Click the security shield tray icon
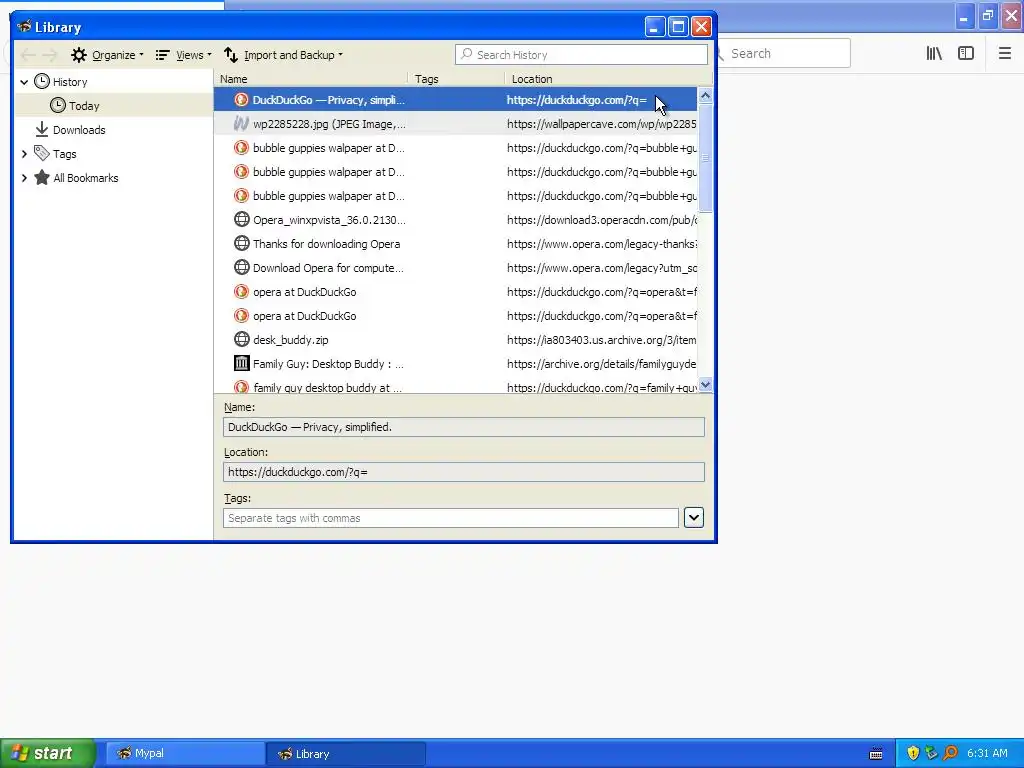Viewport: 1024px width, 768px height. 913,753
